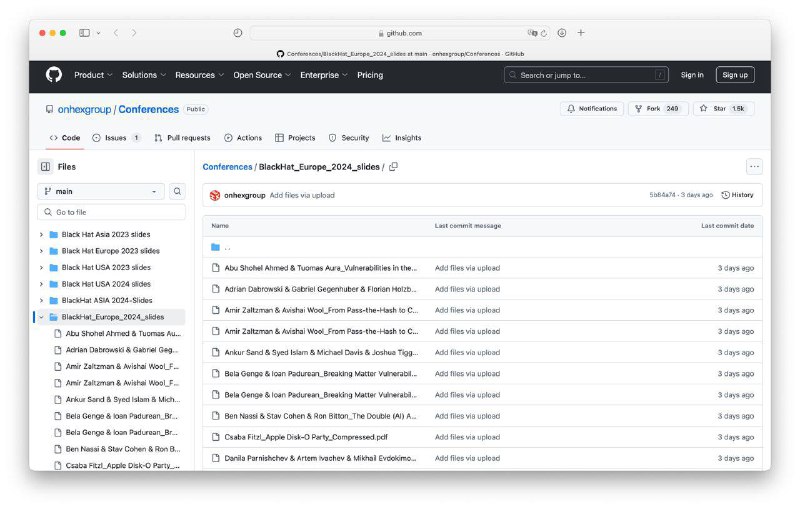Open the Conferences repository title link
This screenshot has height=509, width=800.
(x=148, y=109)
